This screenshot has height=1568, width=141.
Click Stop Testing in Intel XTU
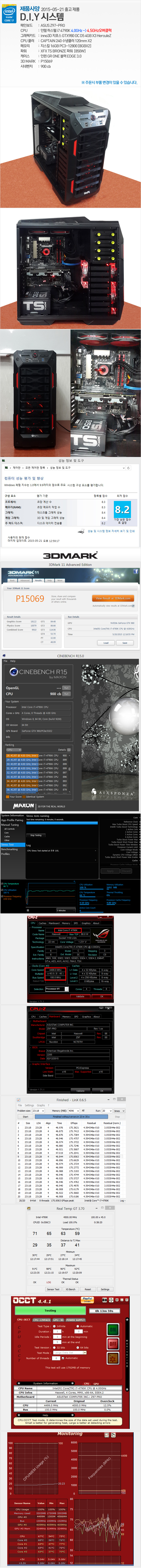(36, 835)
